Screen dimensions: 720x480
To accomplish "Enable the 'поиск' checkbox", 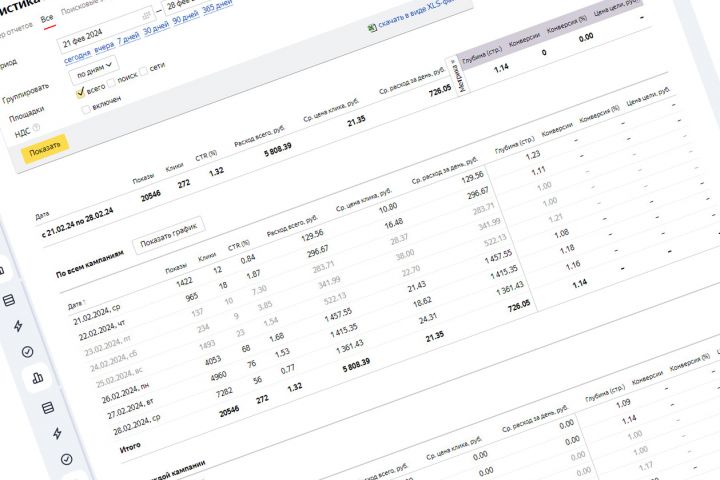I will point(112,82).
